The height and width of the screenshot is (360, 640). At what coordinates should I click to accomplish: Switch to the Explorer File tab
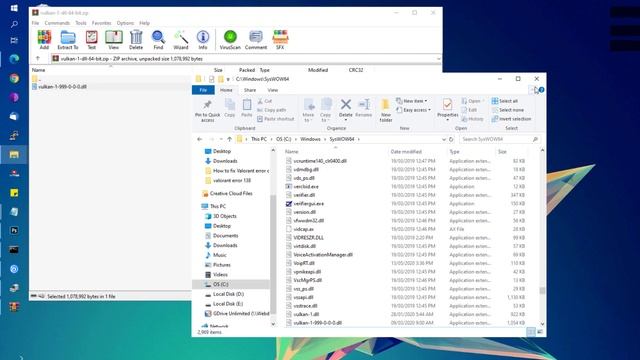click(203, 90)
